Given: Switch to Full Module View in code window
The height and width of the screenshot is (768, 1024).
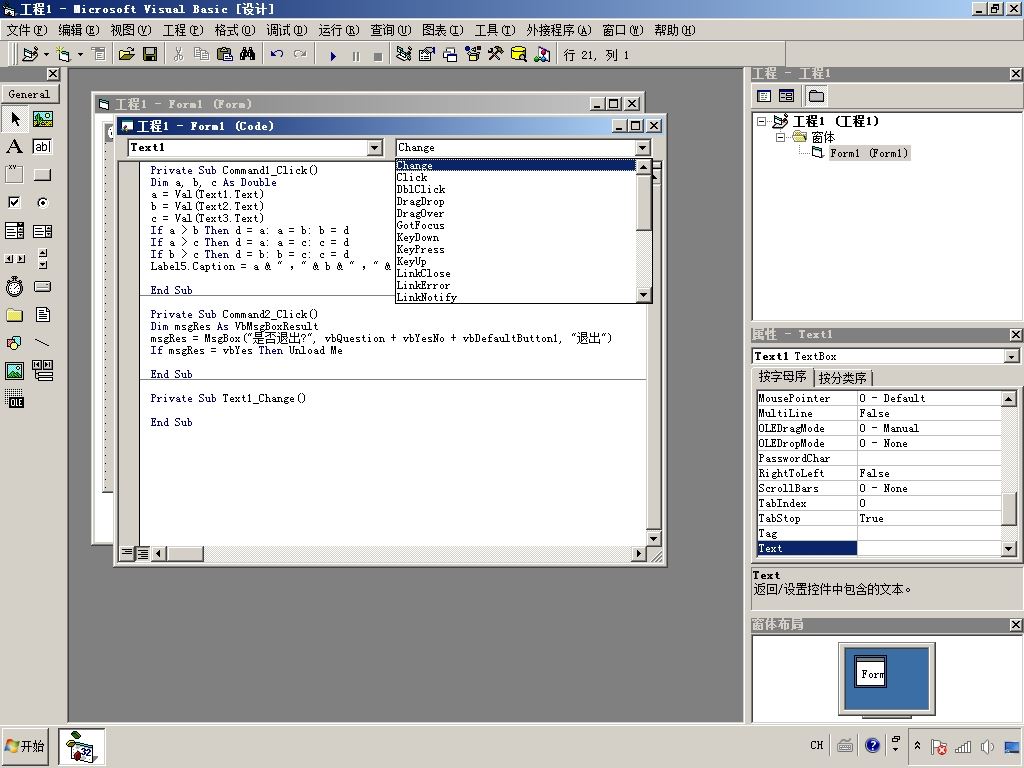Looking at the screenshot, I should [142, 554].
